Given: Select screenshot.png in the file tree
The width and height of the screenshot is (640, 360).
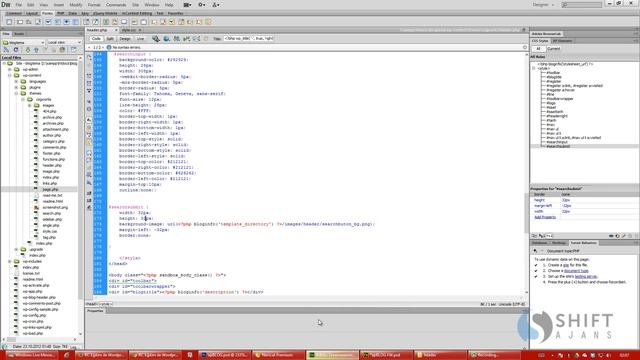Looking at the screenshot, I should pos(55,207).
